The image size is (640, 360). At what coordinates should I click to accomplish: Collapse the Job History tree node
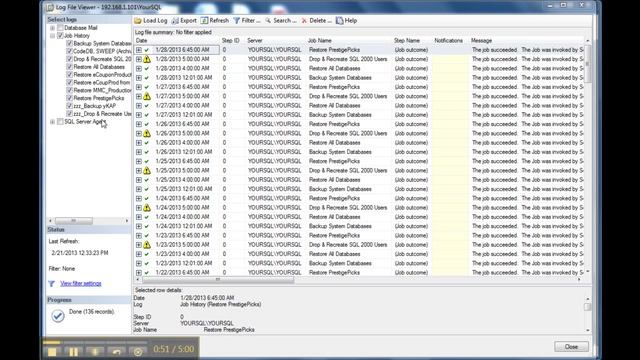pos(52,36)
